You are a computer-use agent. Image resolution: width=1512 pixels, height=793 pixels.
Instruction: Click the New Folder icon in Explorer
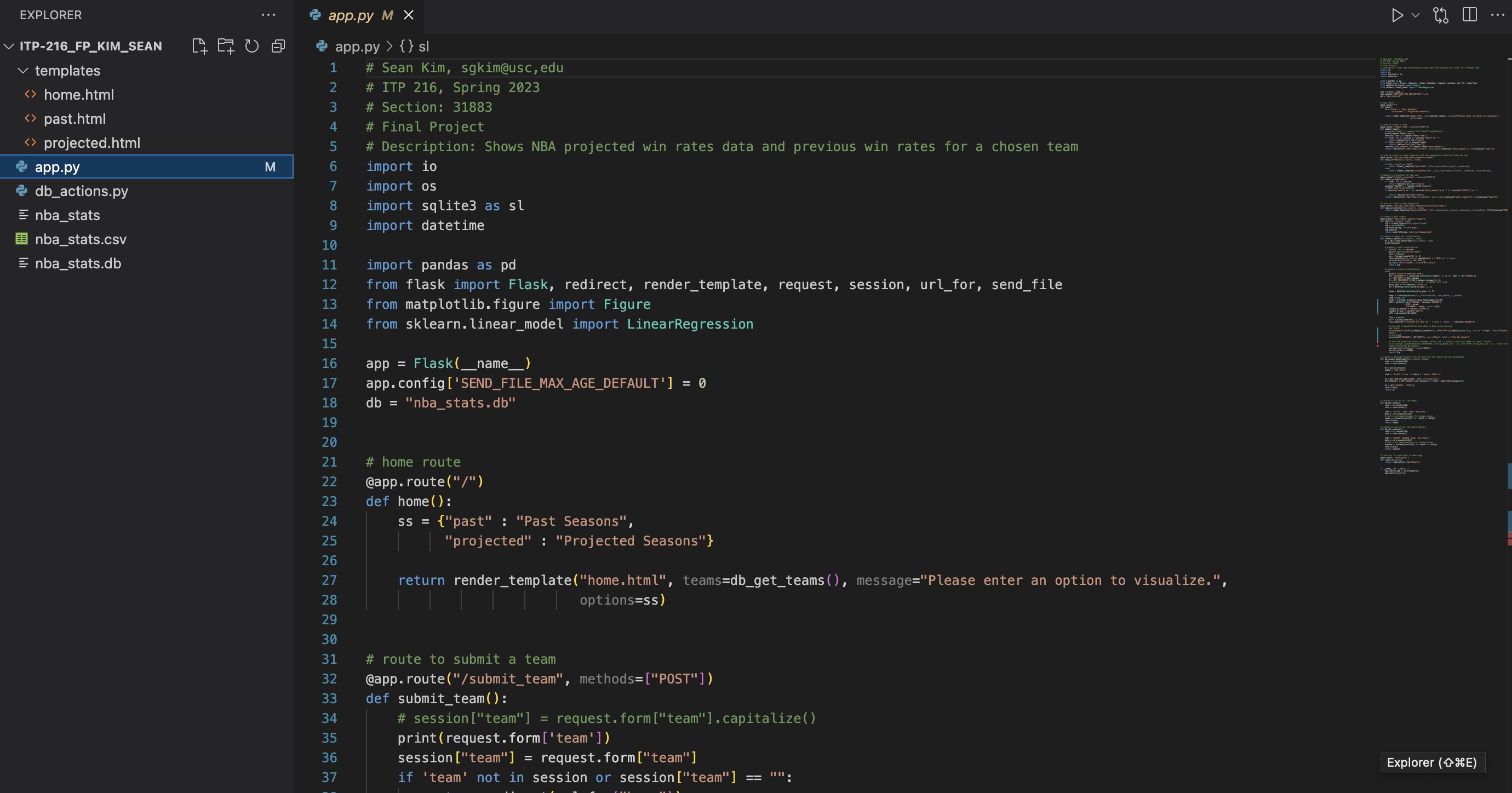(x=226, y=46)
